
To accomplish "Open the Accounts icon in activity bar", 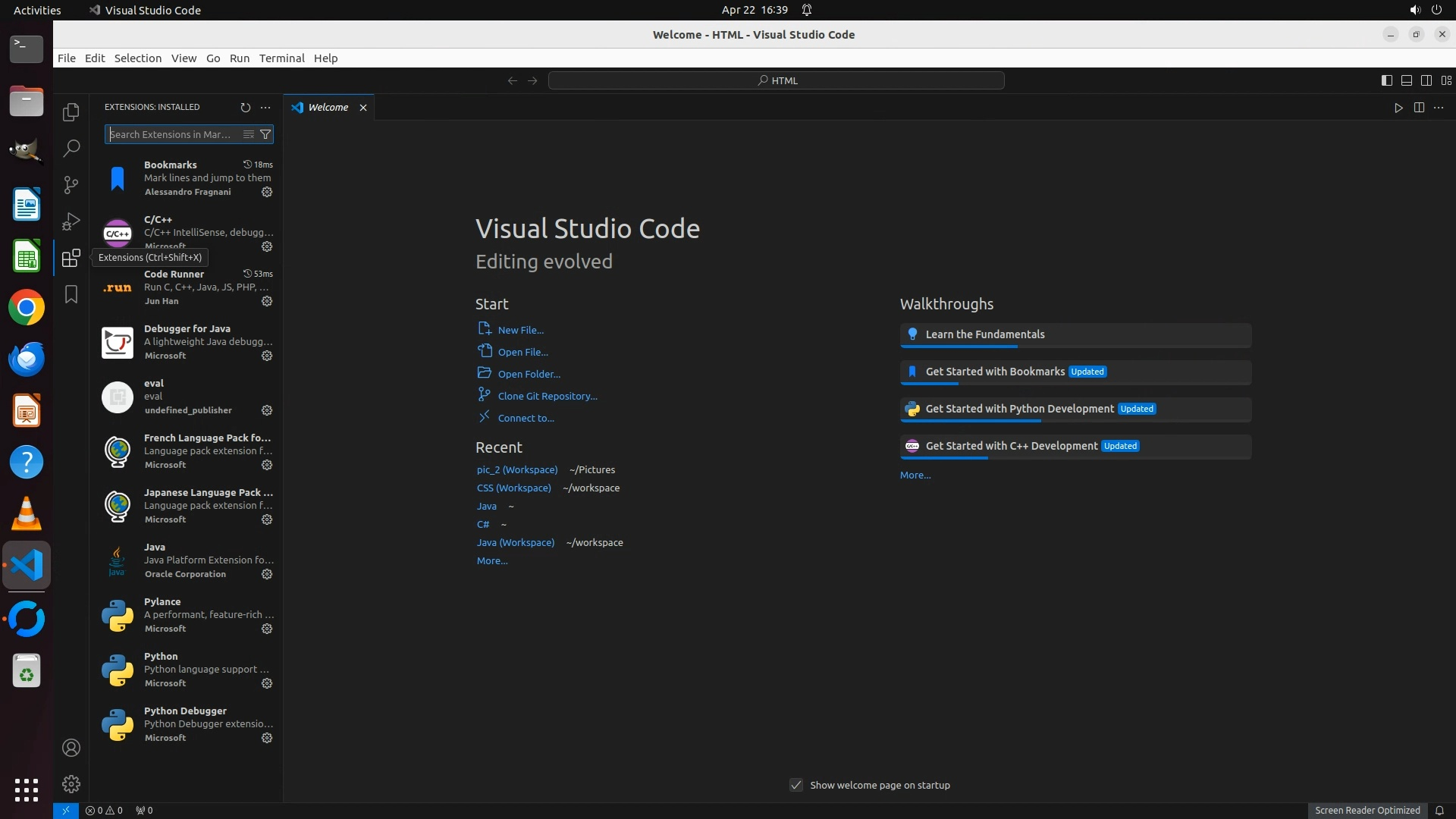I will 71,748.
